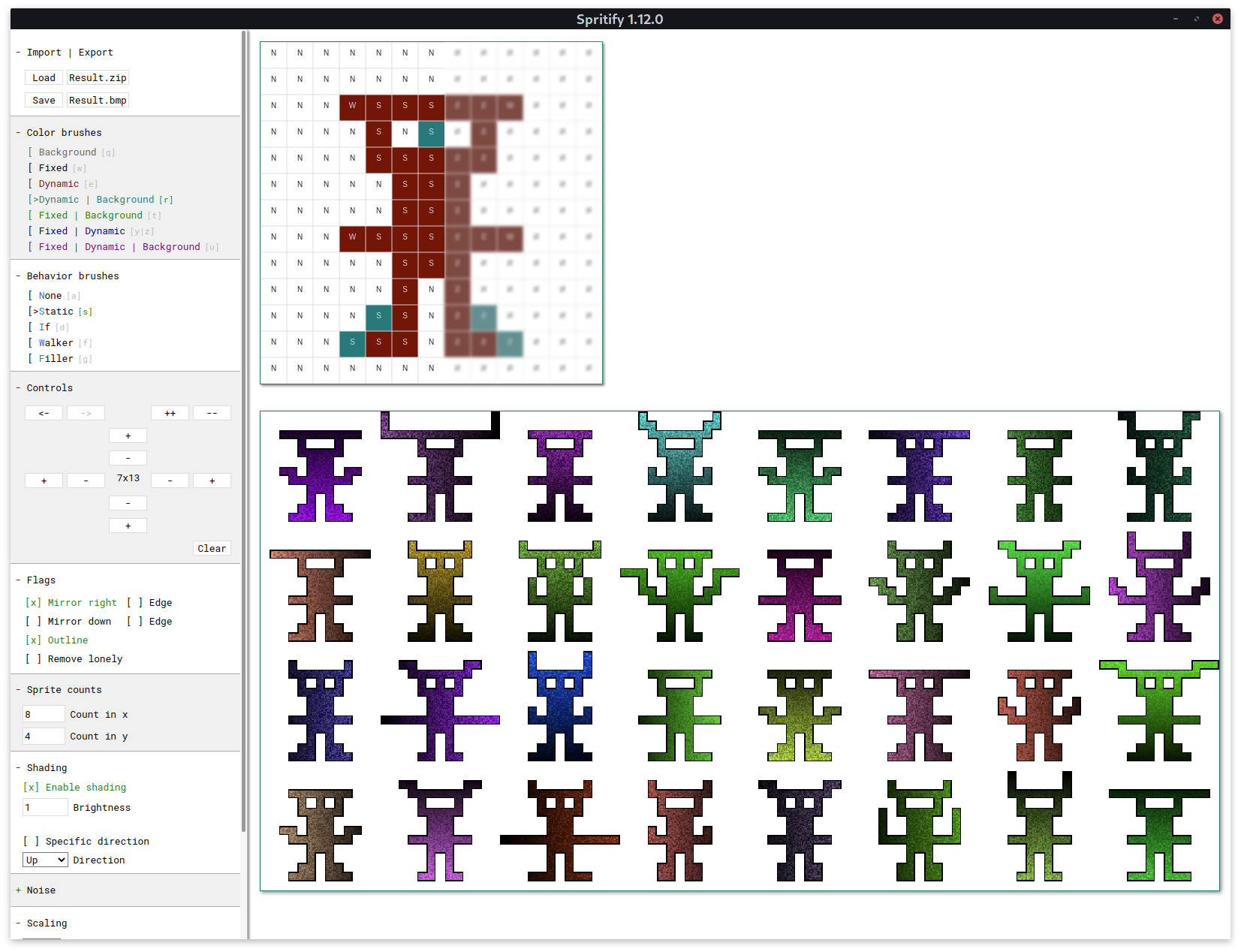Select the Walker behavior brush
Screen dimensions: 1241x952
point(56,343)
